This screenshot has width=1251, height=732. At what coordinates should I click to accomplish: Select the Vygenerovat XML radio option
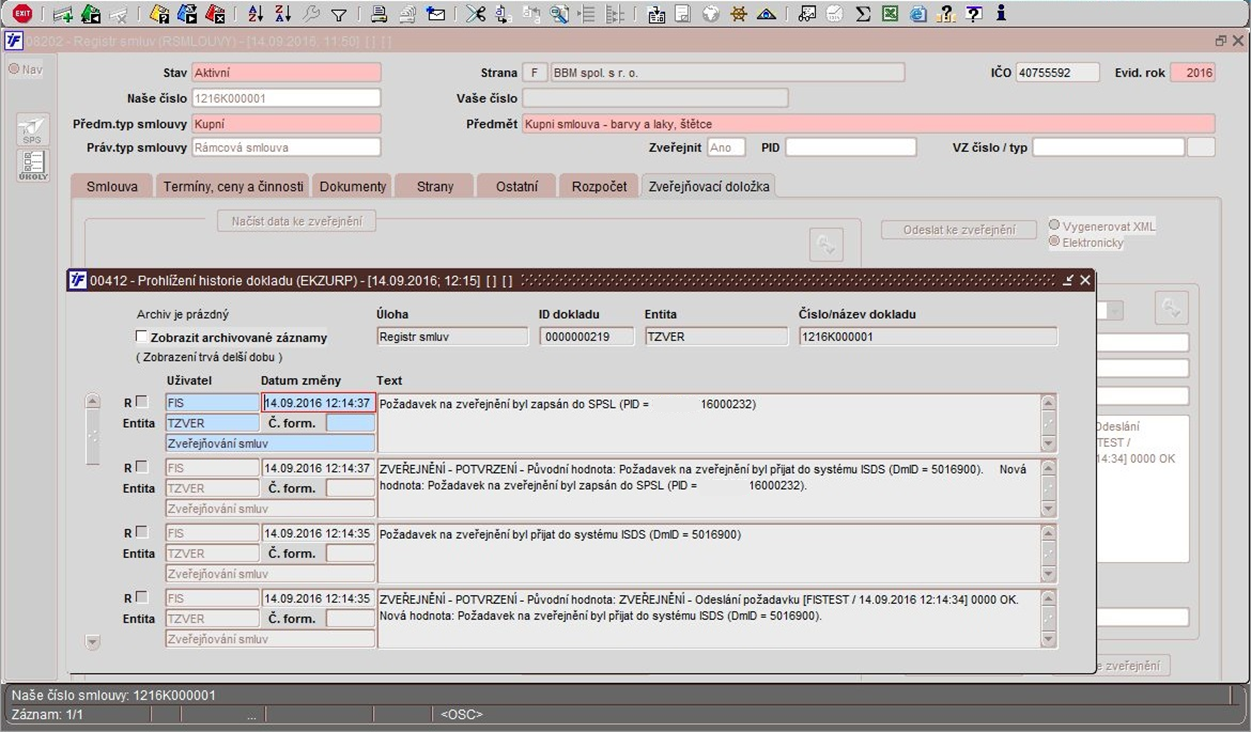pos(1054,225)
